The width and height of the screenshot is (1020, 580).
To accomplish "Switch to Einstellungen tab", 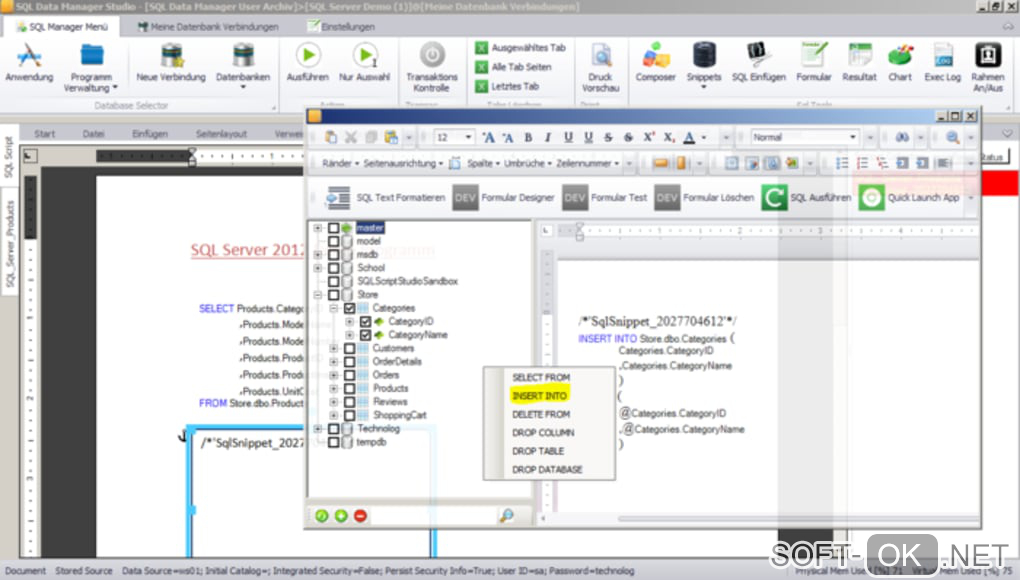I will 341,27.
